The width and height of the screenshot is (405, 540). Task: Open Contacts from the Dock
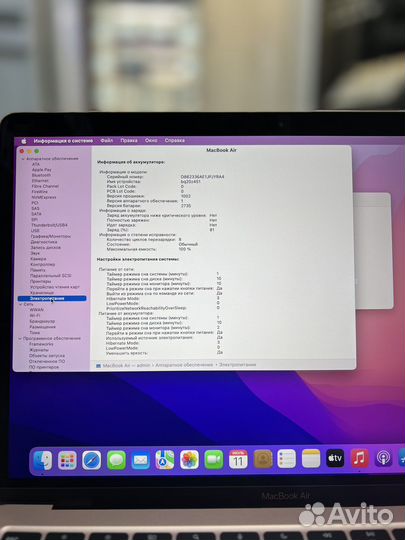tap(263, 459)
